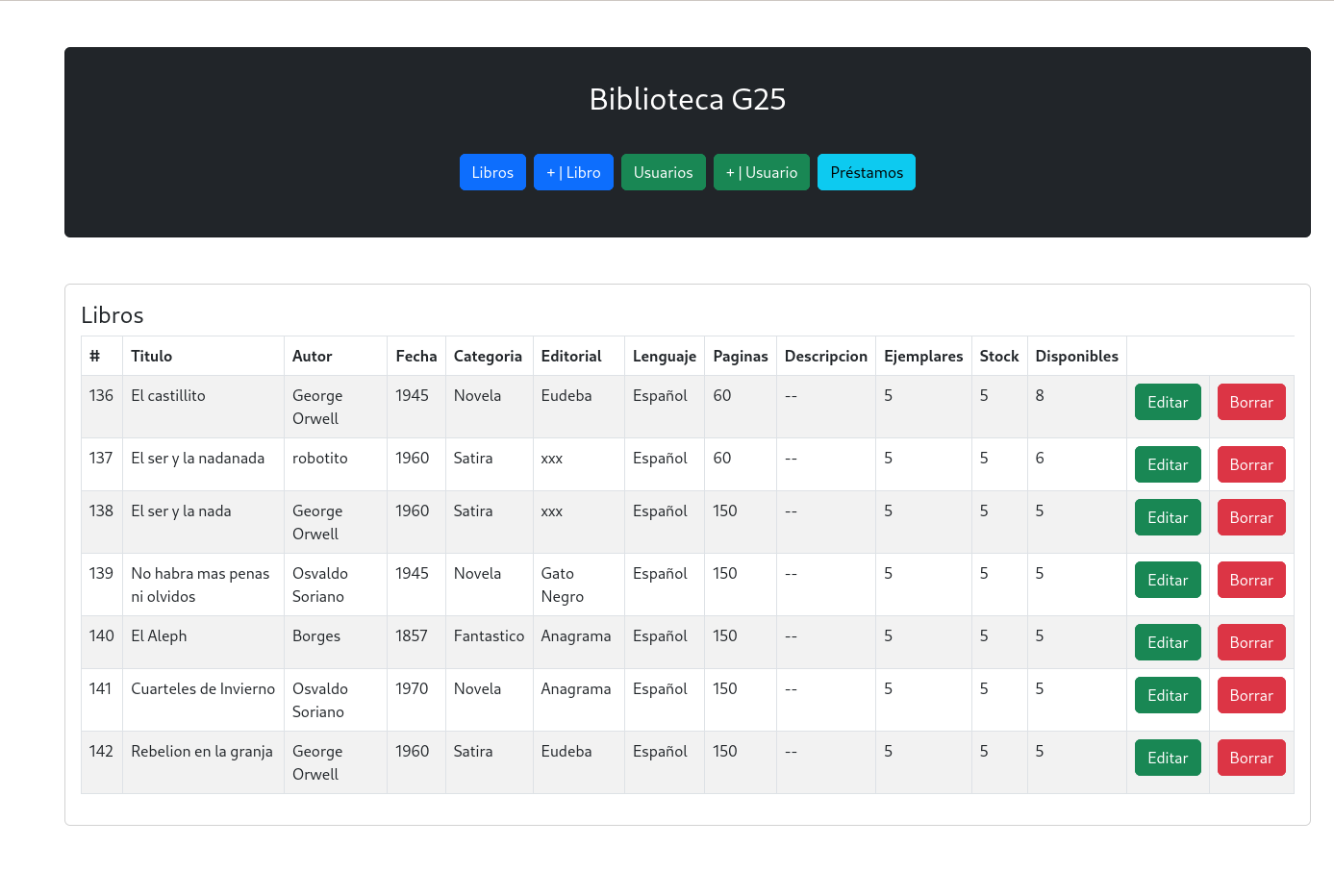Edit 'Rebelion en la granja'
Screen dimensions: 1334x896
click(x=1168, y=757)
